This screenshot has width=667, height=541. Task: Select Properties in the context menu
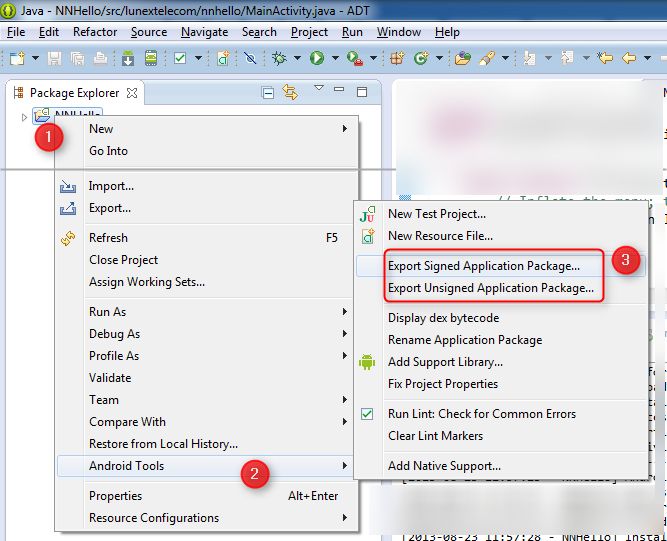(206, 496)
